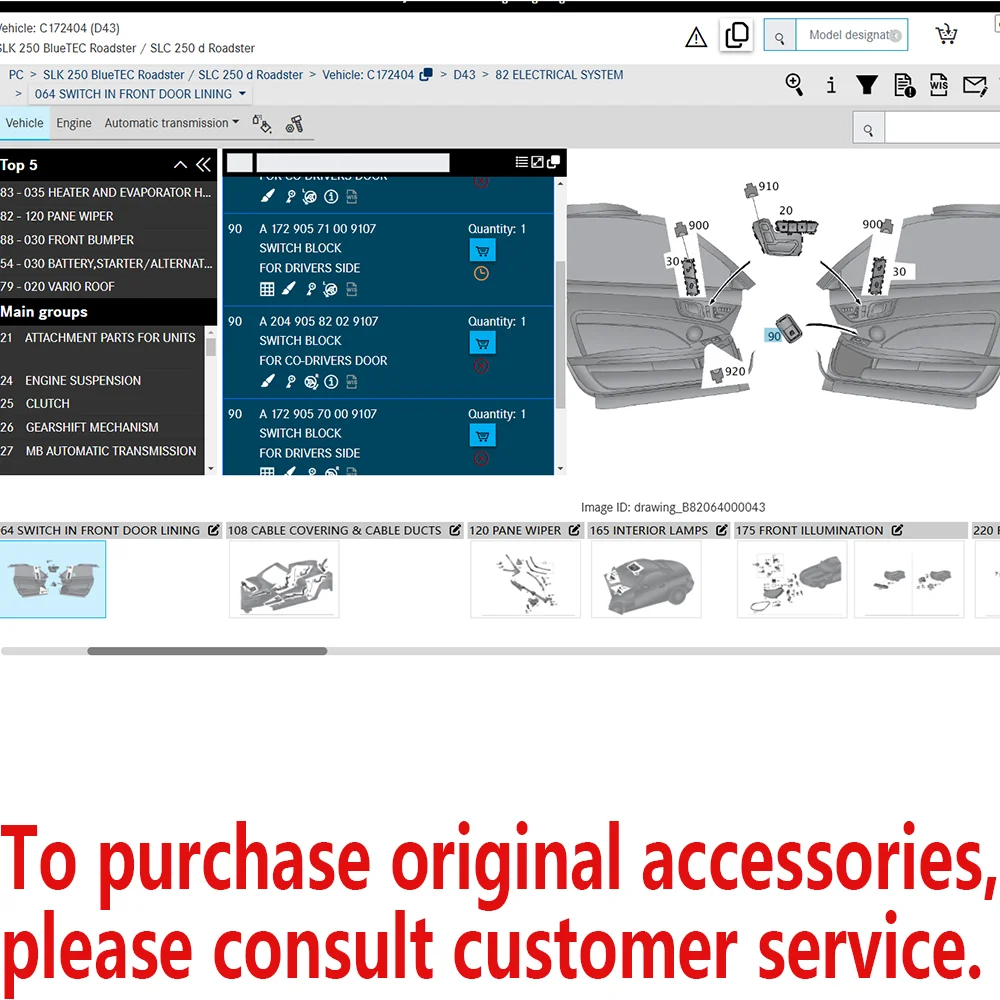Click the paint can icon beside Automatic transmission

coord(261,124)
